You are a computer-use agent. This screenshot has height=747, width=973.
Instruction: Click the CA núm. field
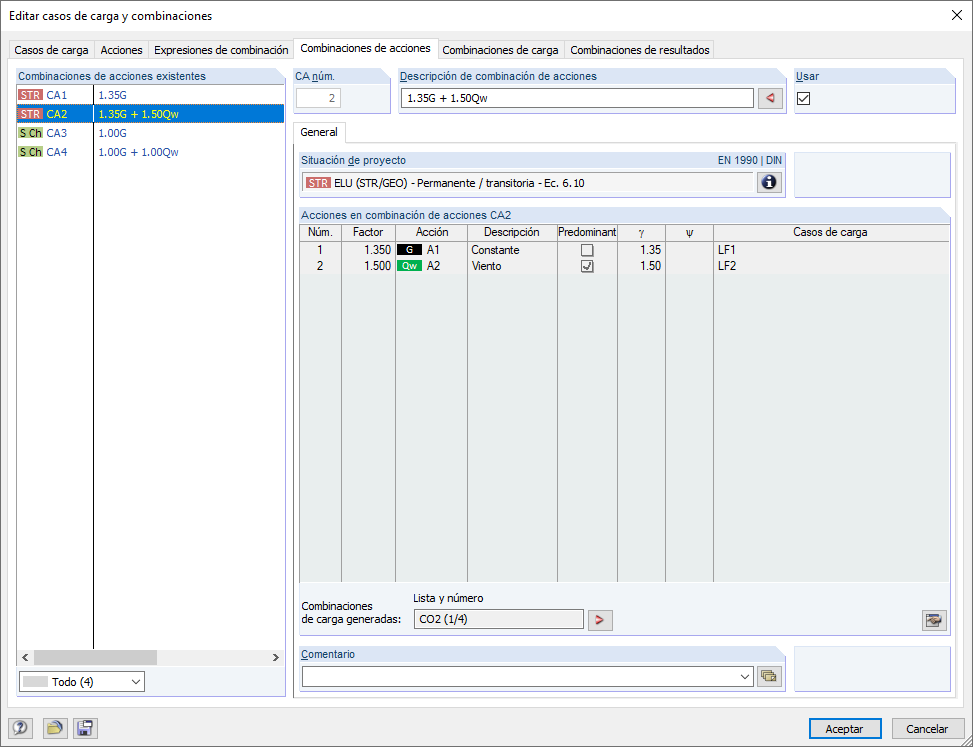click(318, 98)
